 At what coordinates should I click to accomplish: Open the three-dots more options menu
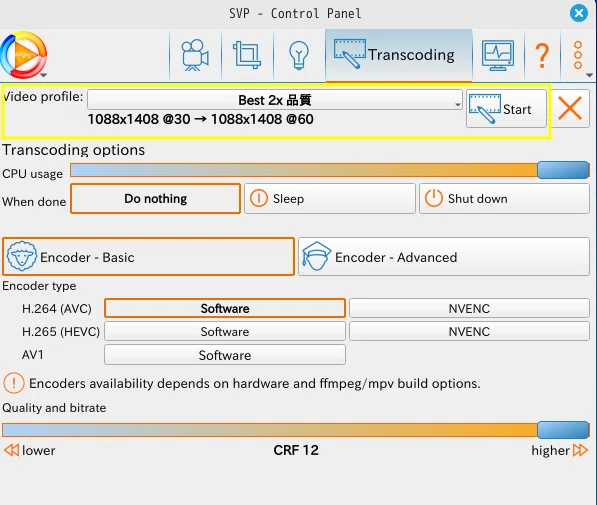tap(578, 55)
